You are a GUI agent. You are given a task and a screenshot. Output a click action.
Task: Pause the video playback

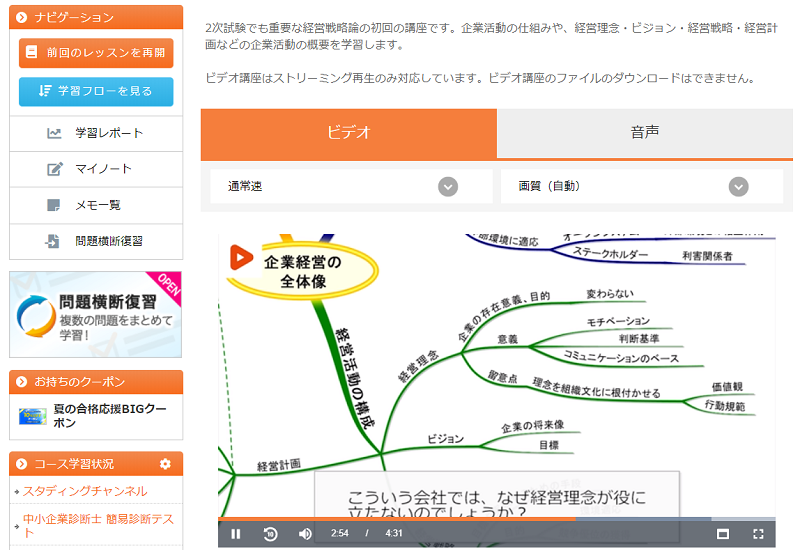(235, 534)
